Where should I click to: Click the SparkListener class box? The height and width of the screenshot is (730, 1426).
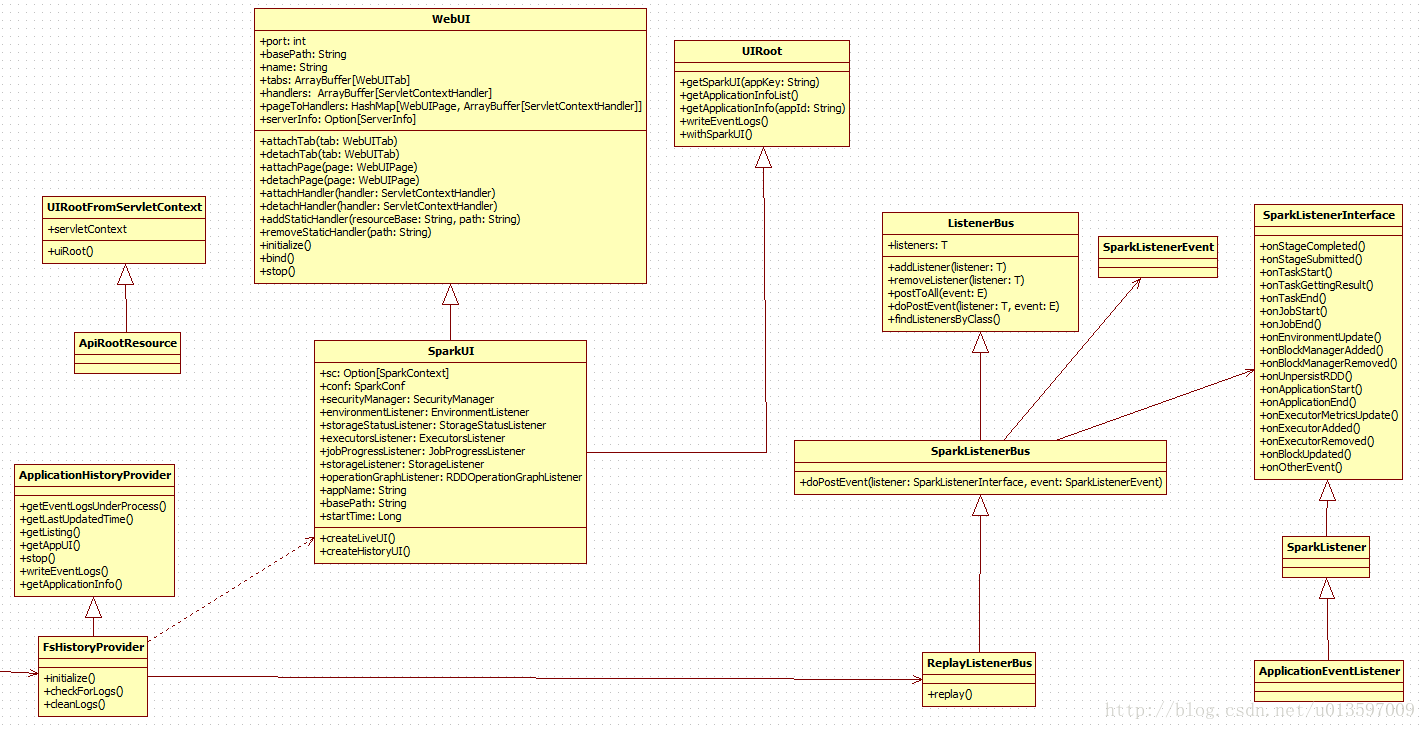click(x=1326, y=557)
